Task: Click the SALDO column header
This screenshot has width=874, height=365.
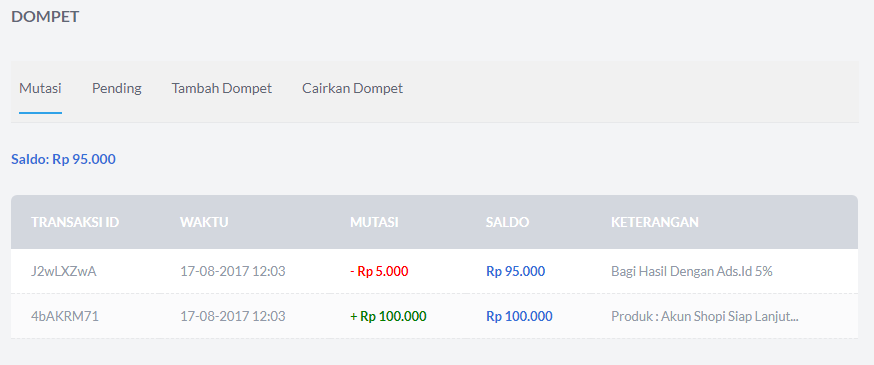Action: click(507, 222)
